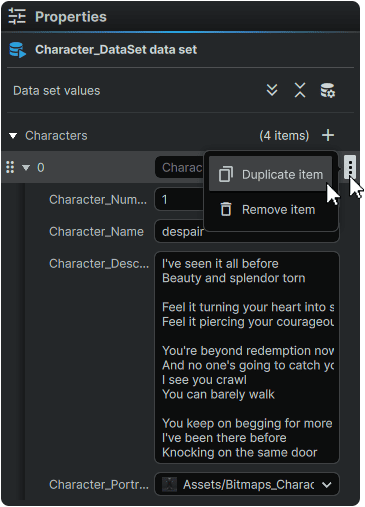This screenshot has height=507, width=365.
Task: Collapse the Characters list
Action: (13, 136)
